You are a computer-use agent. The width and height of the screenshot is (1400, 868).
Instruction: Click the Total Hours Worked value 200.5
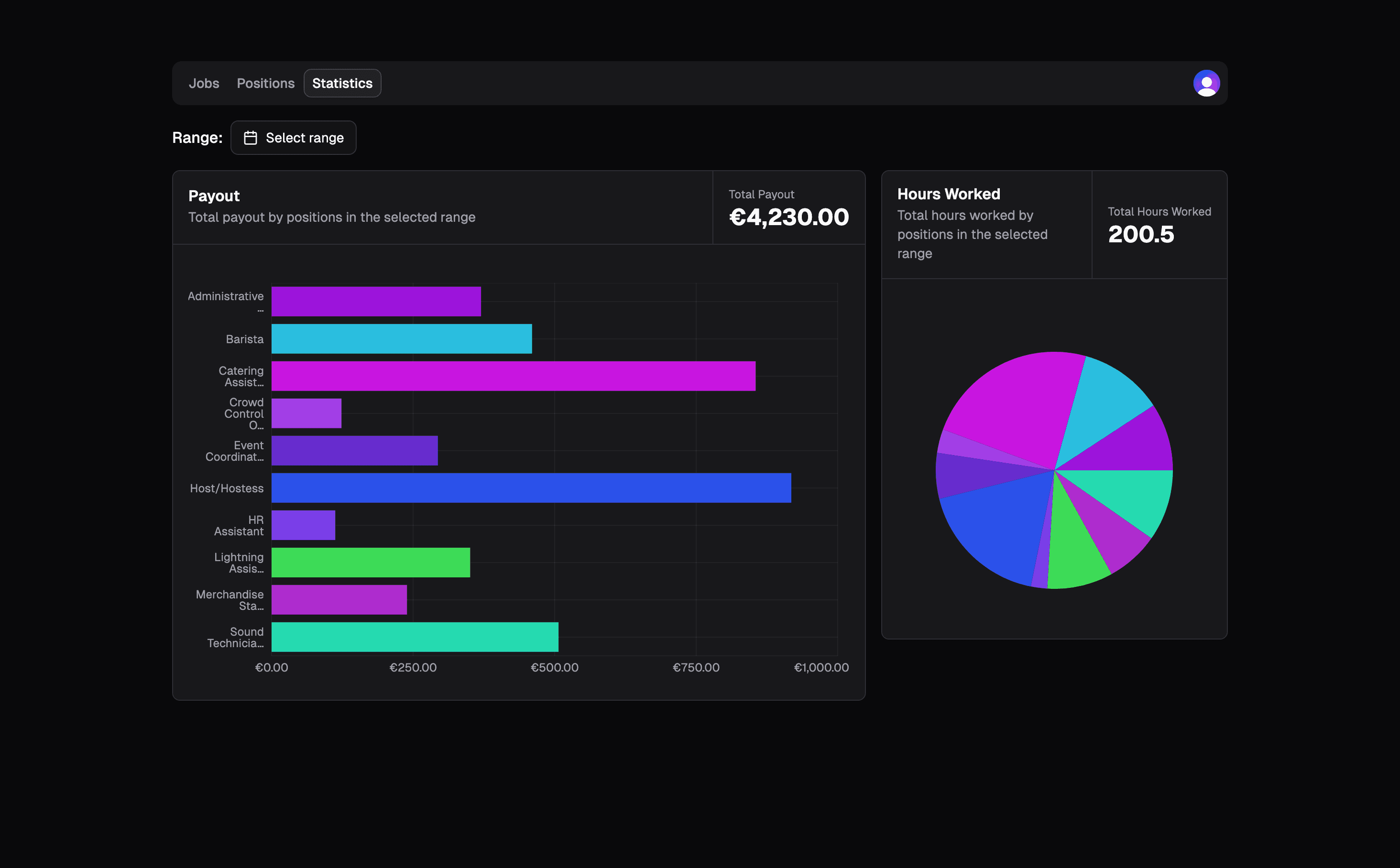1140,234
